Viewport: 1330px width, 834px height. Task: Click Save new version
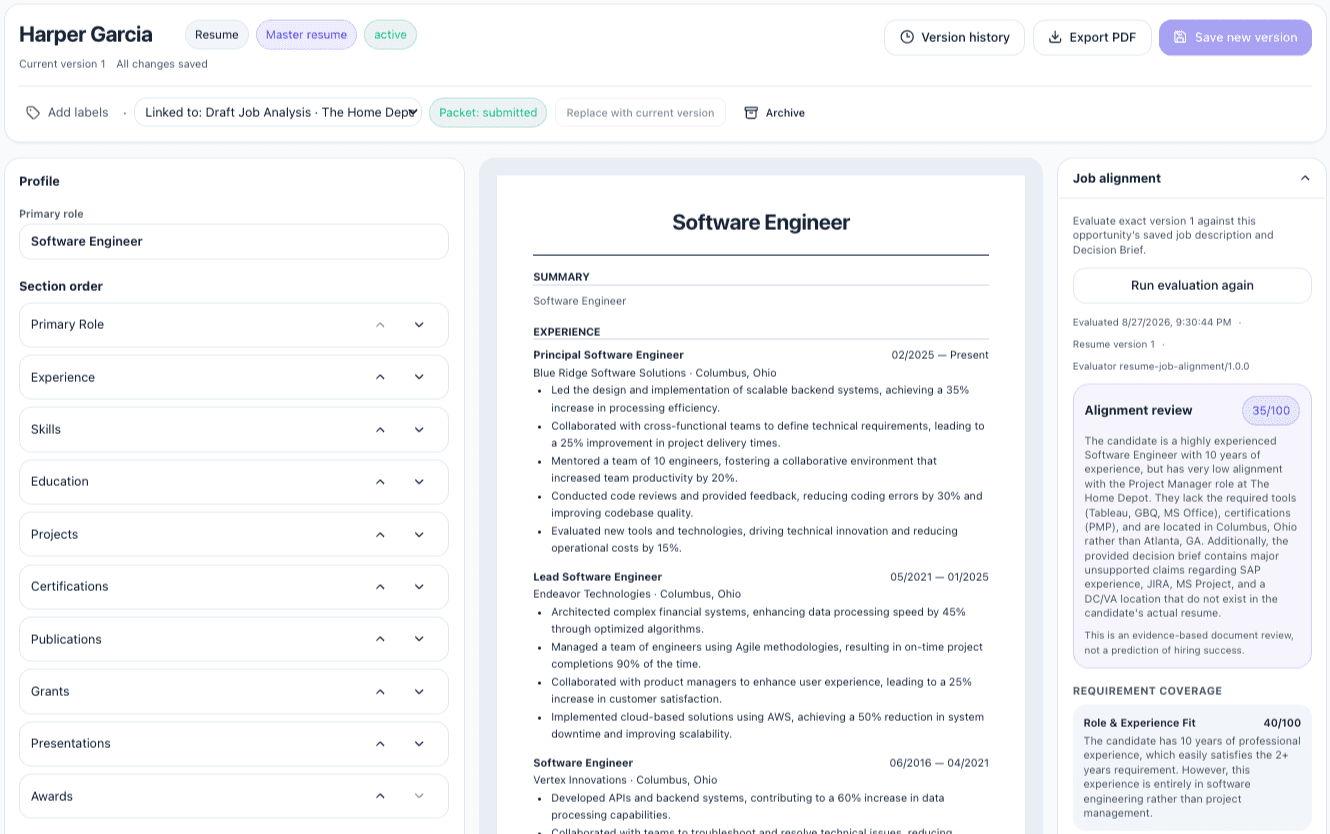point(1235,37)
